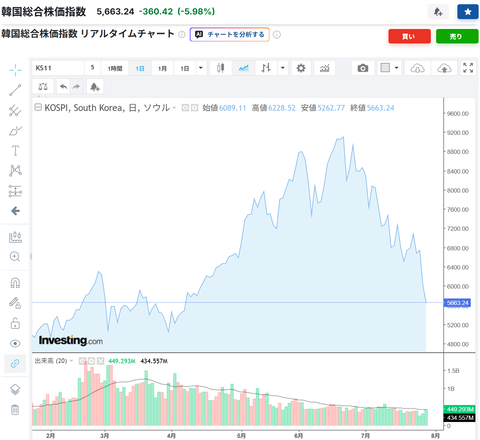The image size is (480, 440).
Task: Select the pitchfork drawing tool
Action: [15, 110]
